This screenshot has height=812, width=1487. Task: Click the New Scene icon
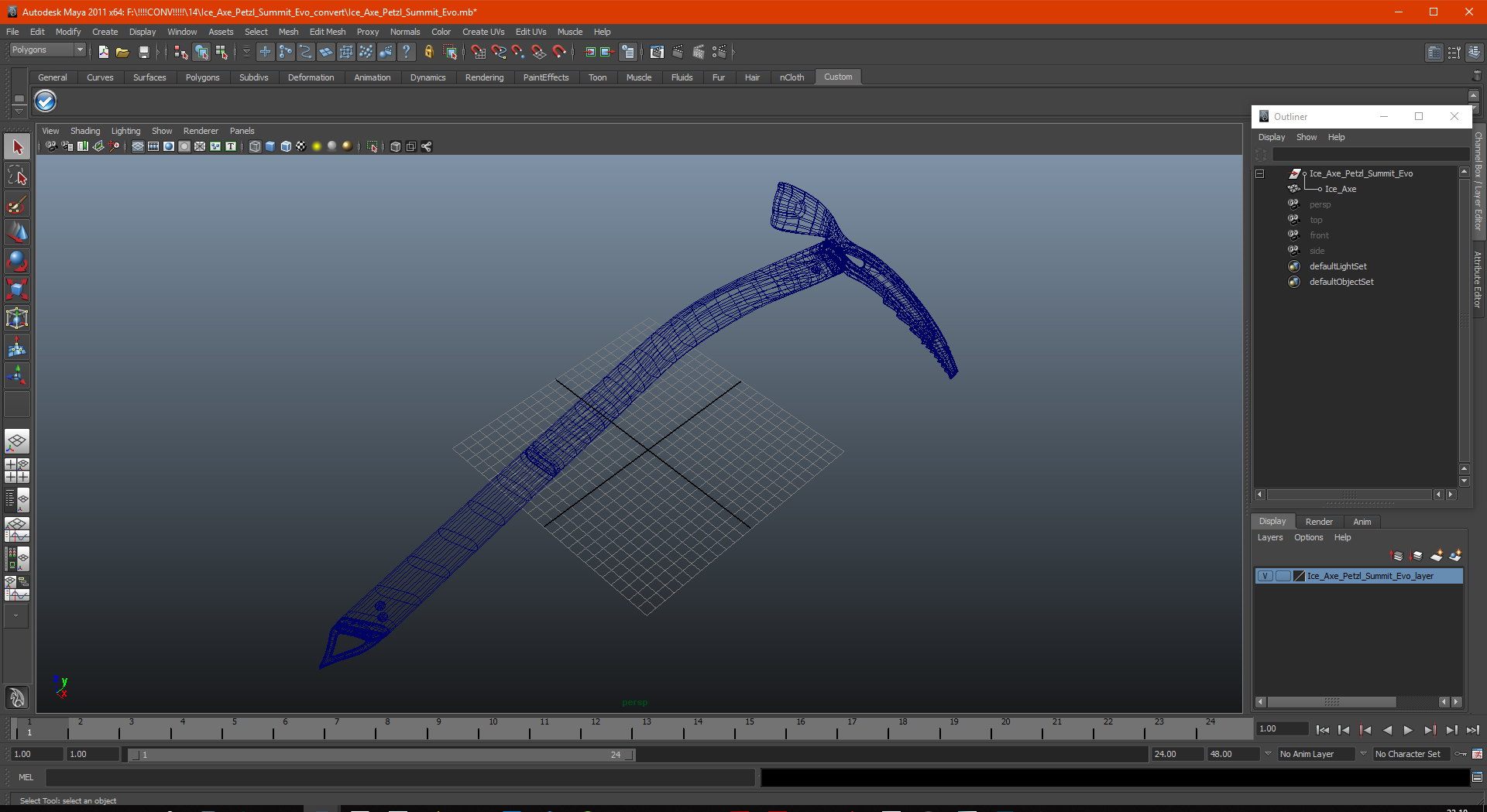tap(103, 52)
